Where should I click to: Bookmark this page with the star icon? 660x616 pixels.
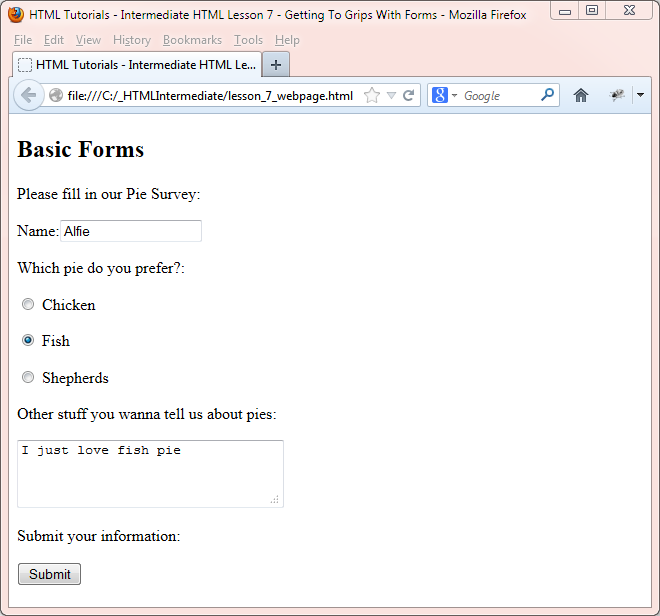372,96
